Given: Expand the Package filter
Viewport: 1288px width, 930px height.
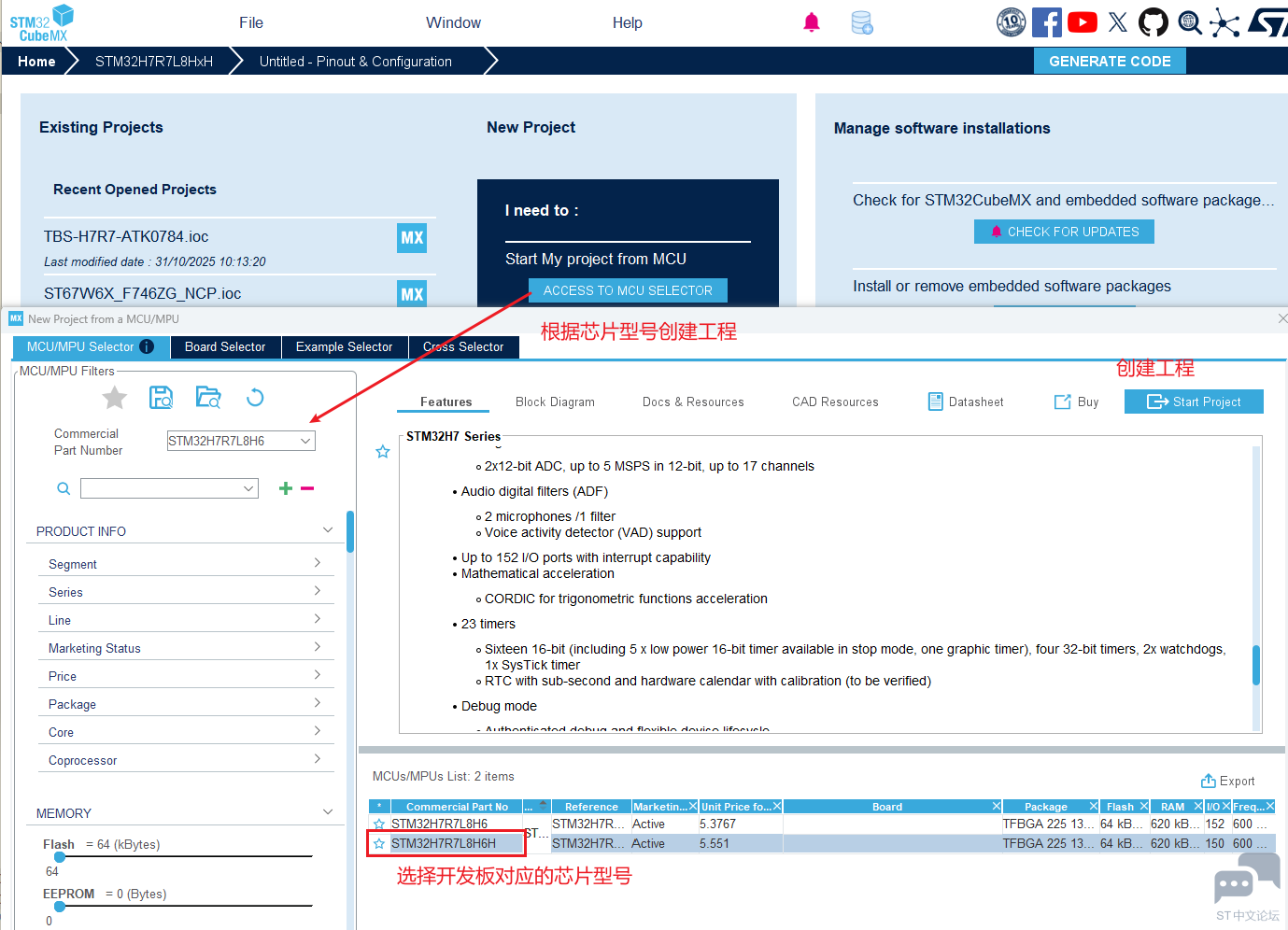Looking at the screenshot, I should click(318, 703).
